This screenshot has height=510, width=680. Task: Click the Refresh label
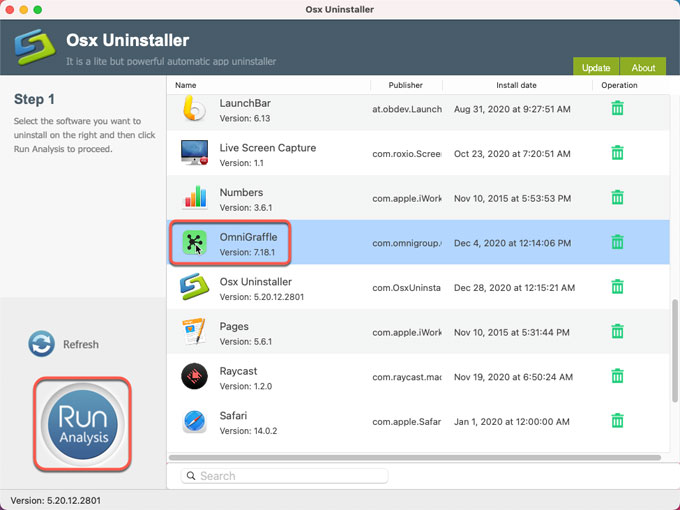[81, 344]
